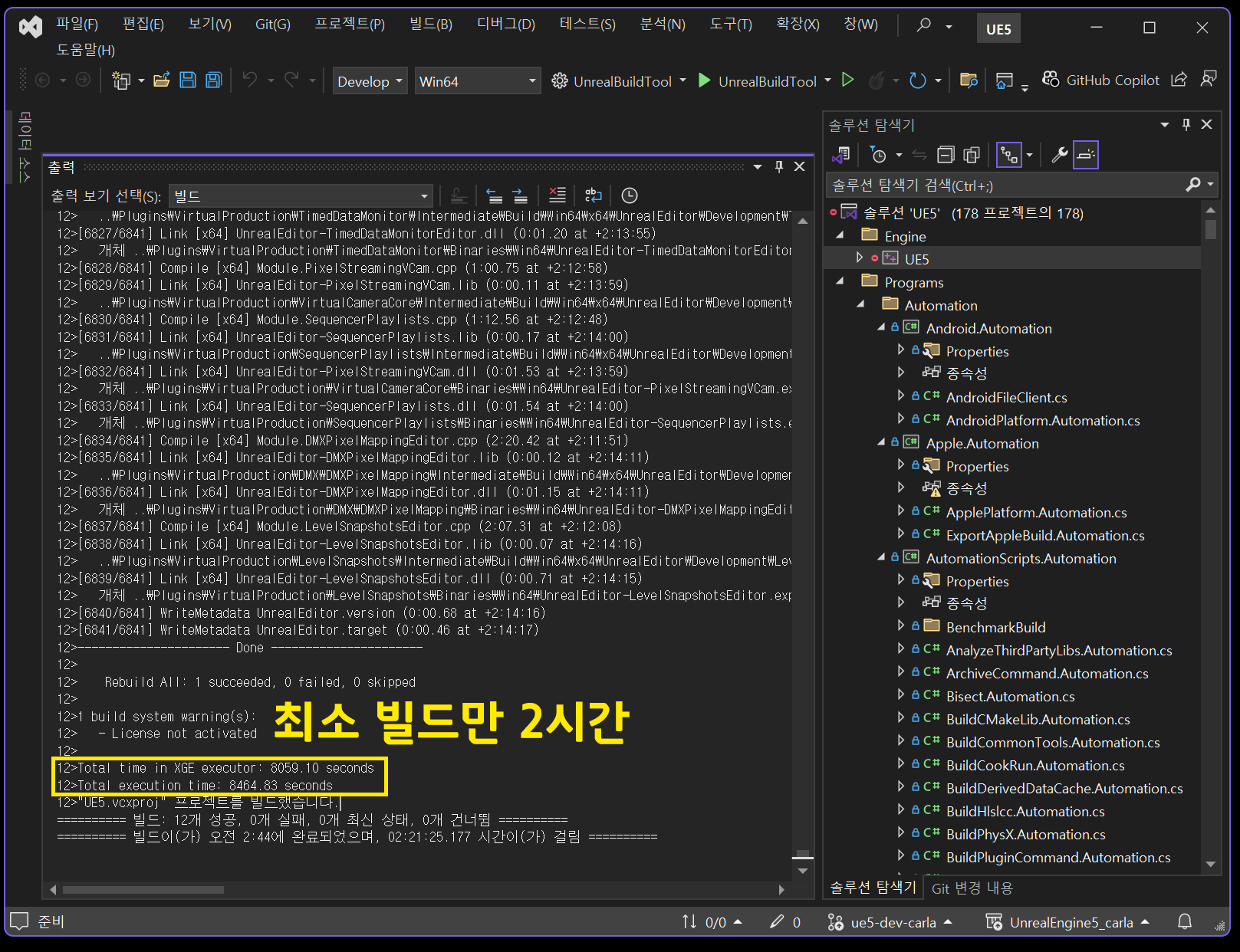This screenshot has width=1240, height=952.
Task: Toggle the highlighted sync-with-active-document button
Action: pyautogui.click(x=1009, y=155)
